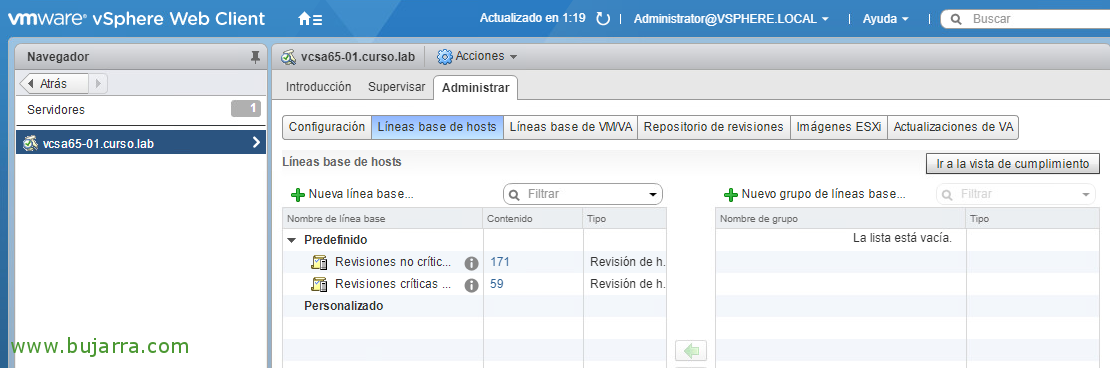Expand the Administrator@VSPHERE.LOCAL menu
The height and width of the screenshot is (368, 1110).
pos(731,19)
